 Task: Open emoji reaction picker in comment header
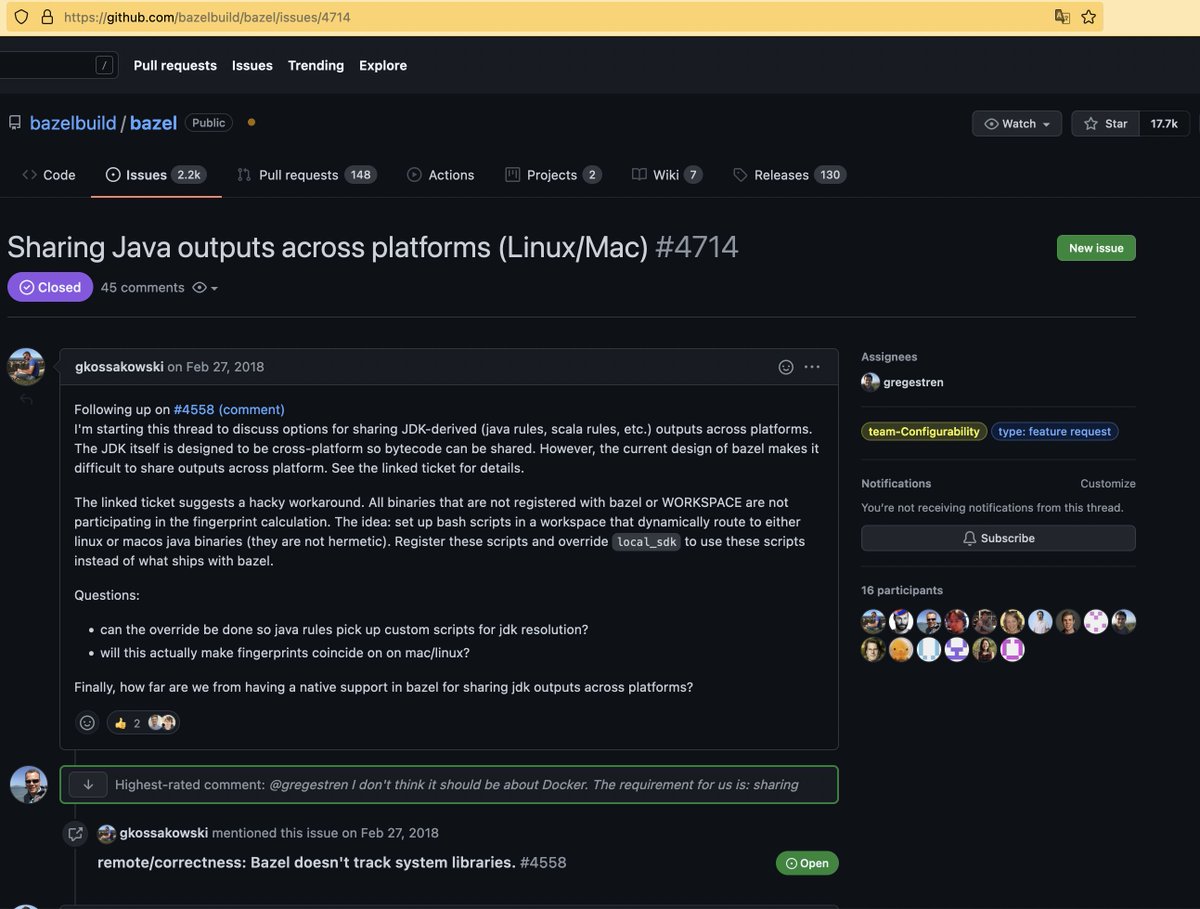click(x=786, y=367)
